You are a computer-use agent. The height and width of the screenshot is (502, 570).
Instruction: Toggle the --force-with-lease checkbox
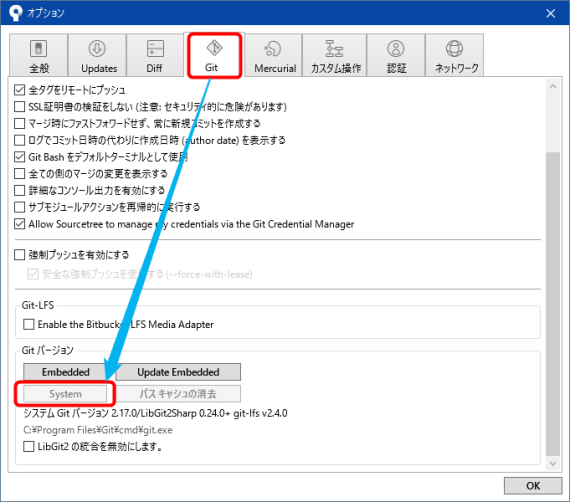click(x=33, y=274)
